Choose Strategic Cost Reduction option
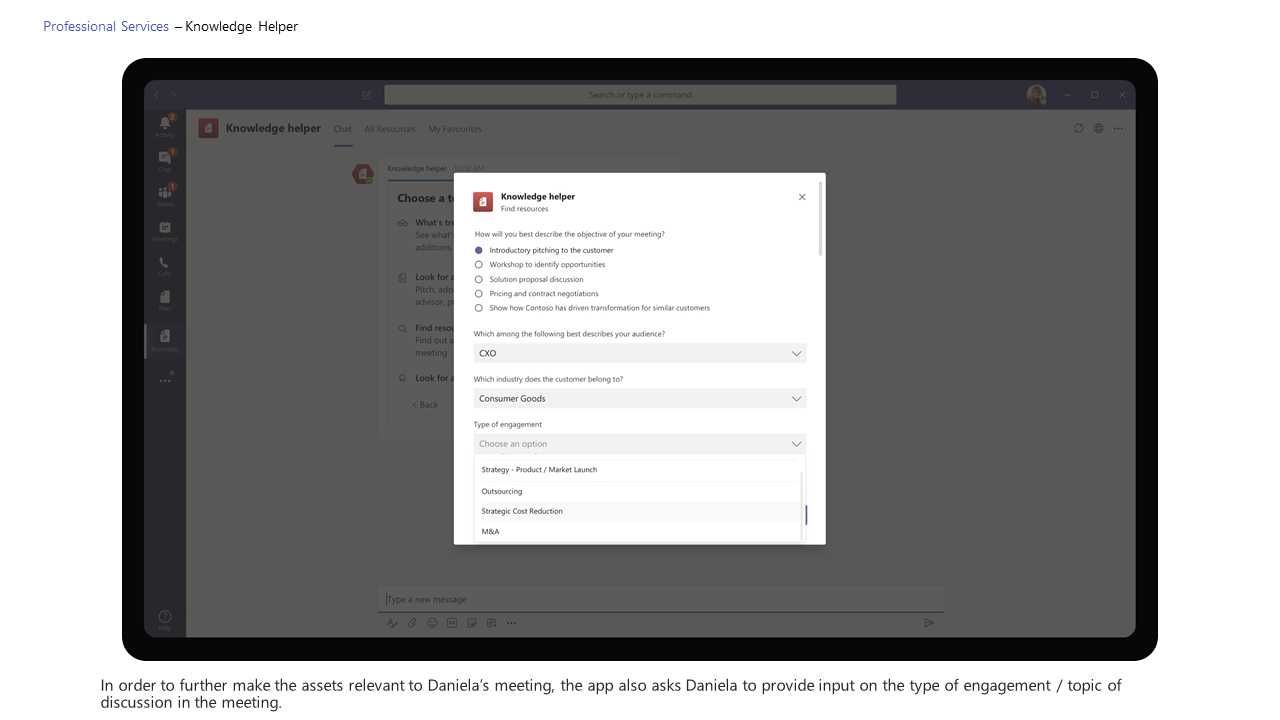The image size is (1280, 720). [638, 511]
